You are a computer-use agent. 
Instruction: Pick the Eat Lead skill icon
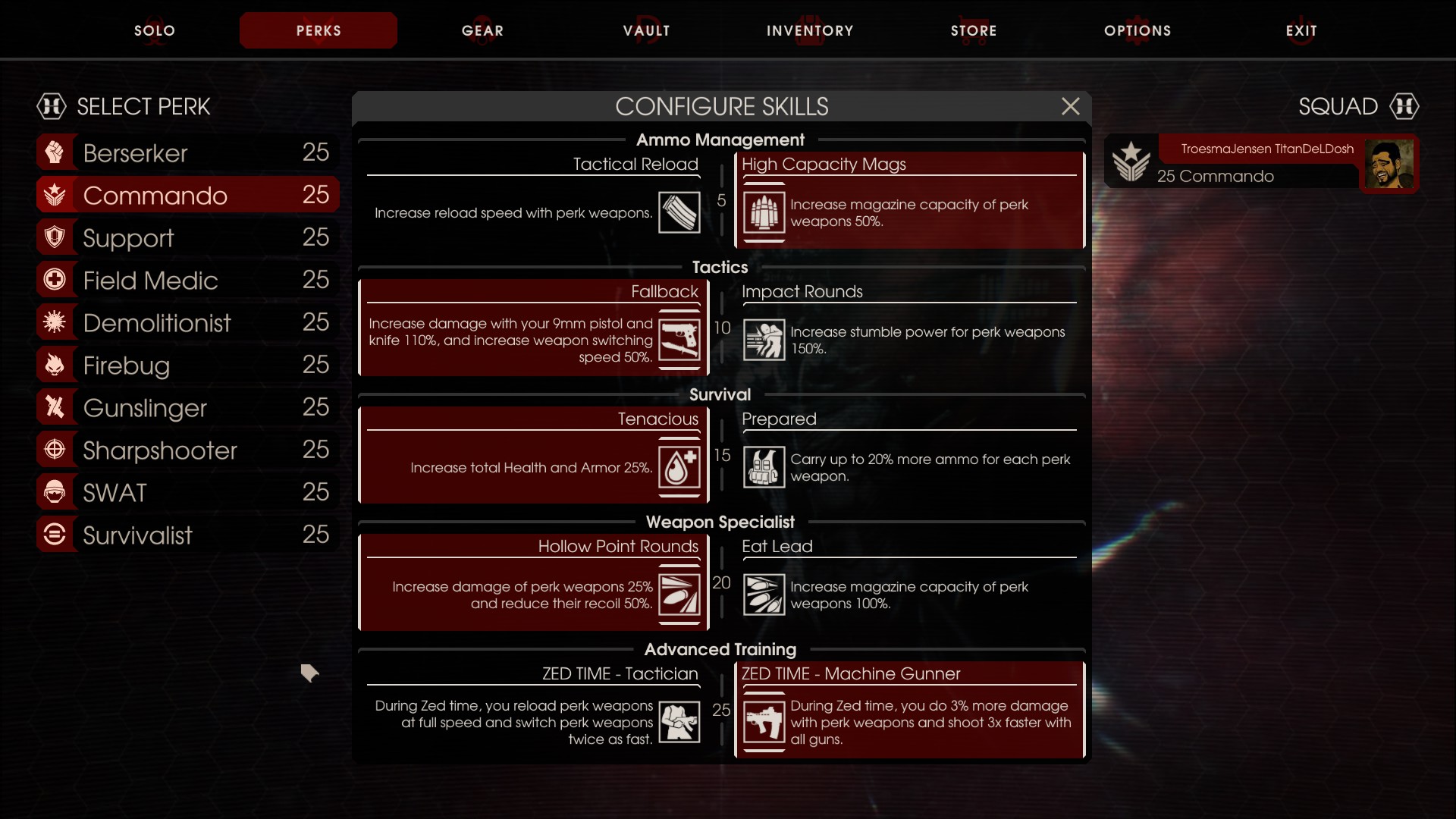(x=764, y=595)
